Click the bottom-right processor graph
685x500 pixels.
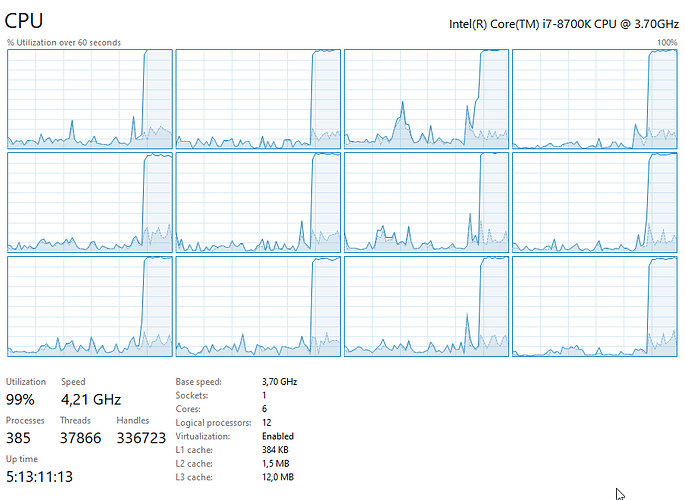pos(595,307)
